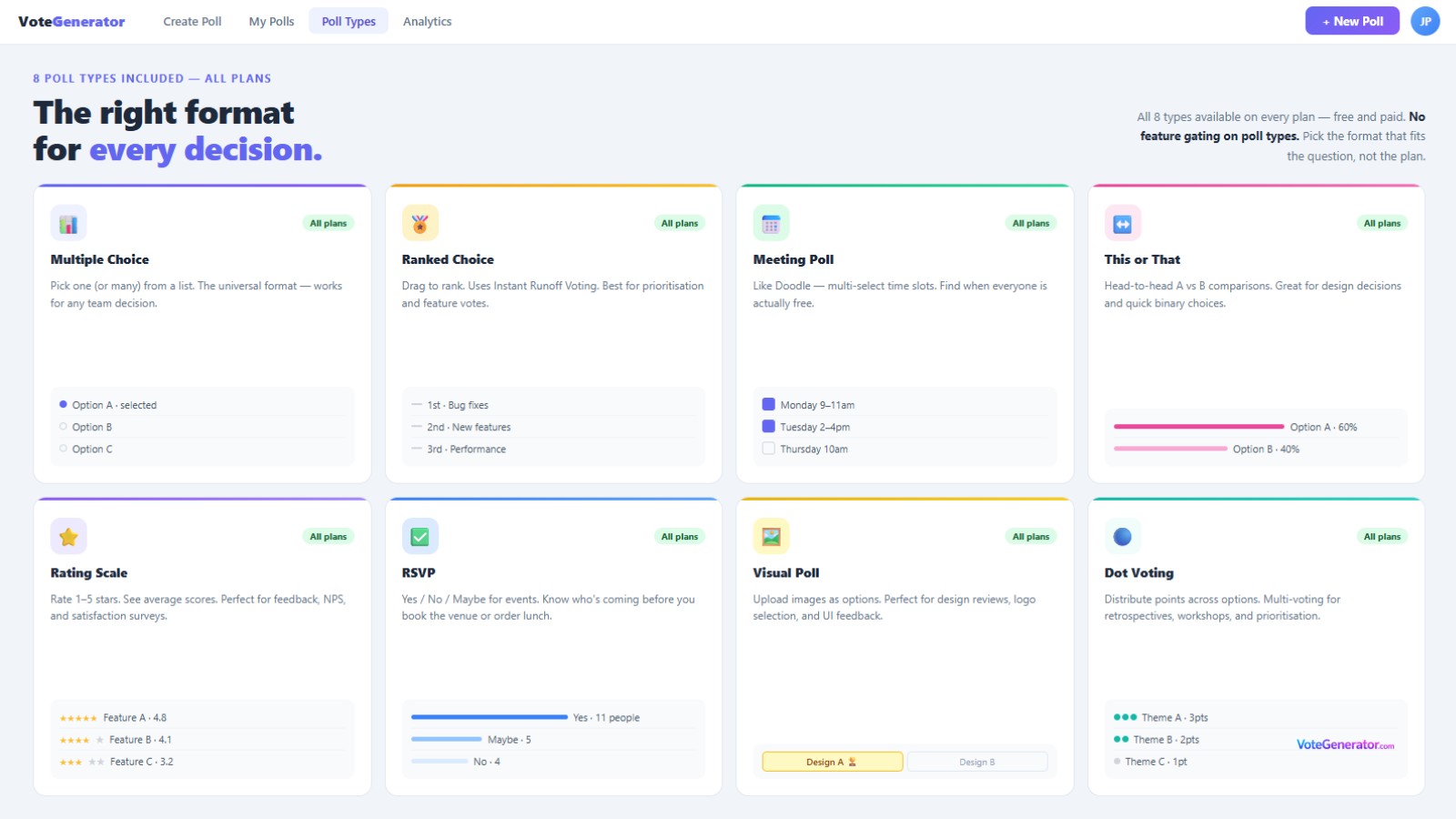Click the Meeting Poll calendar icon

pyautogui.click(x=771, y=223)
